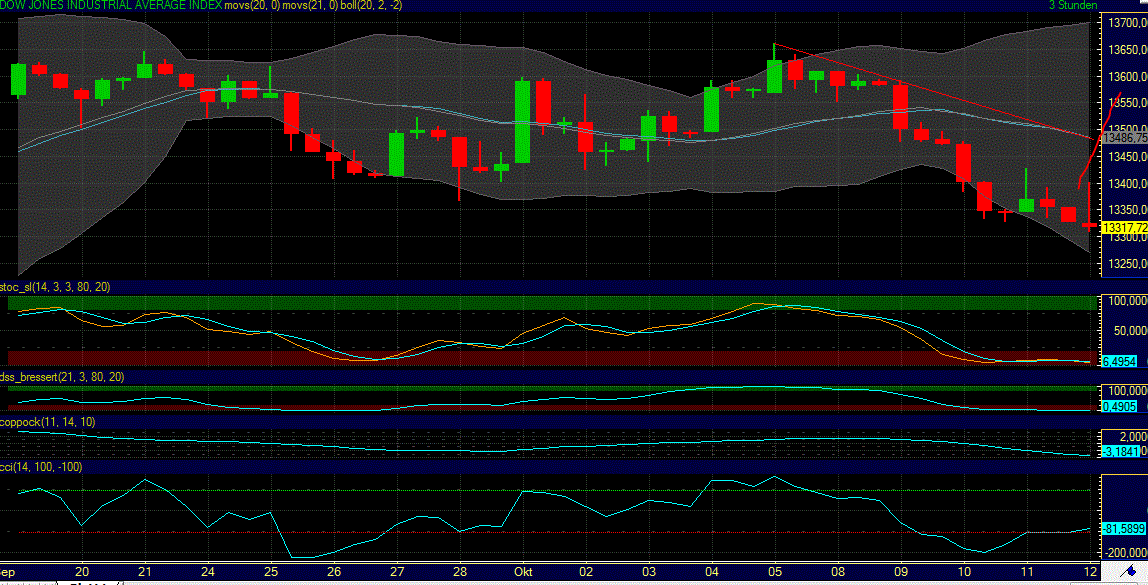
Task: Select the Okt month label on time axis
Action: [523, 571]
